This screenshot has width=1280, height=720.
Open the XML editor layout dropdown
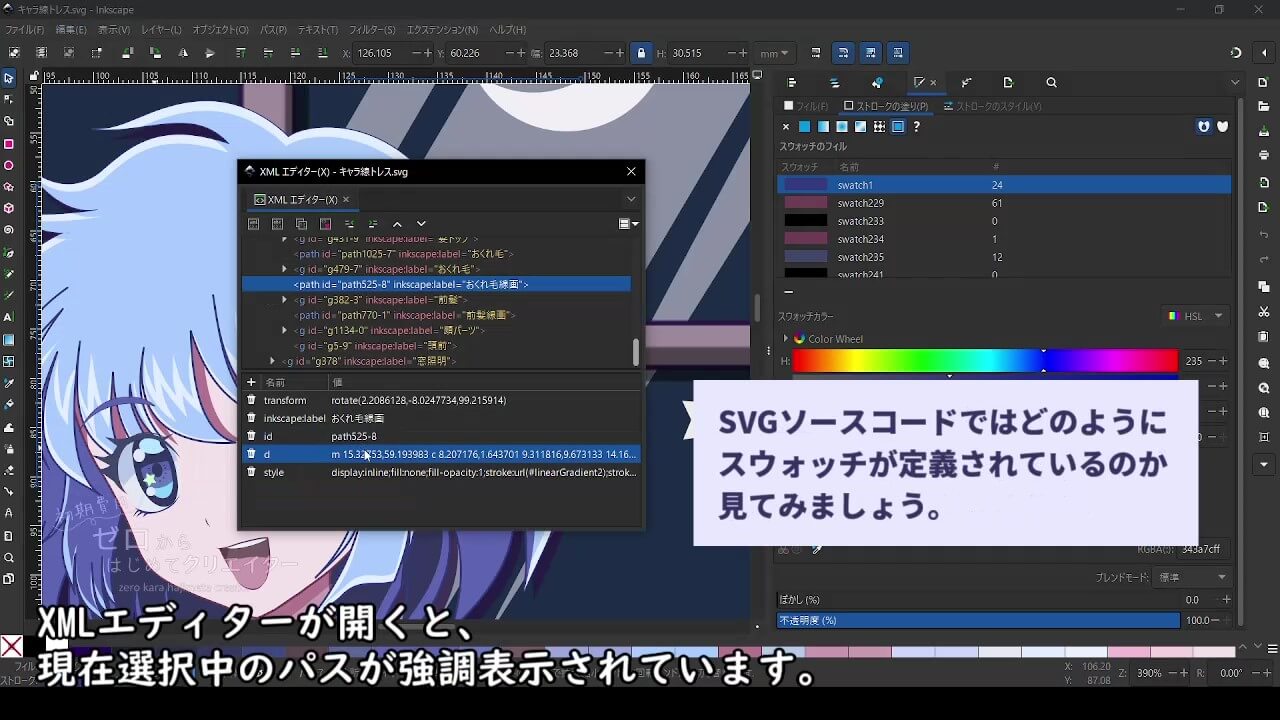628,224
